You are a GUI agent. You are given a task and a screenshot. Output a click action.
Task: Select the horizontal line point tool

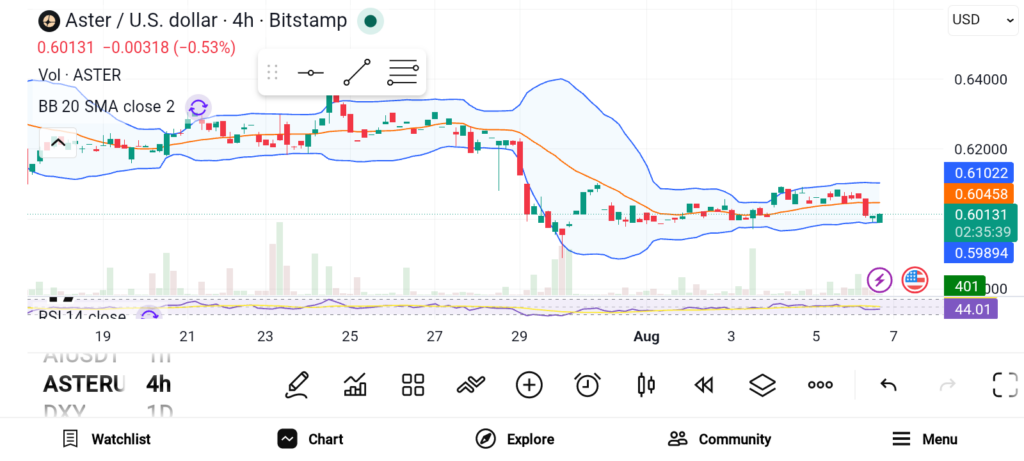[310, 72]
